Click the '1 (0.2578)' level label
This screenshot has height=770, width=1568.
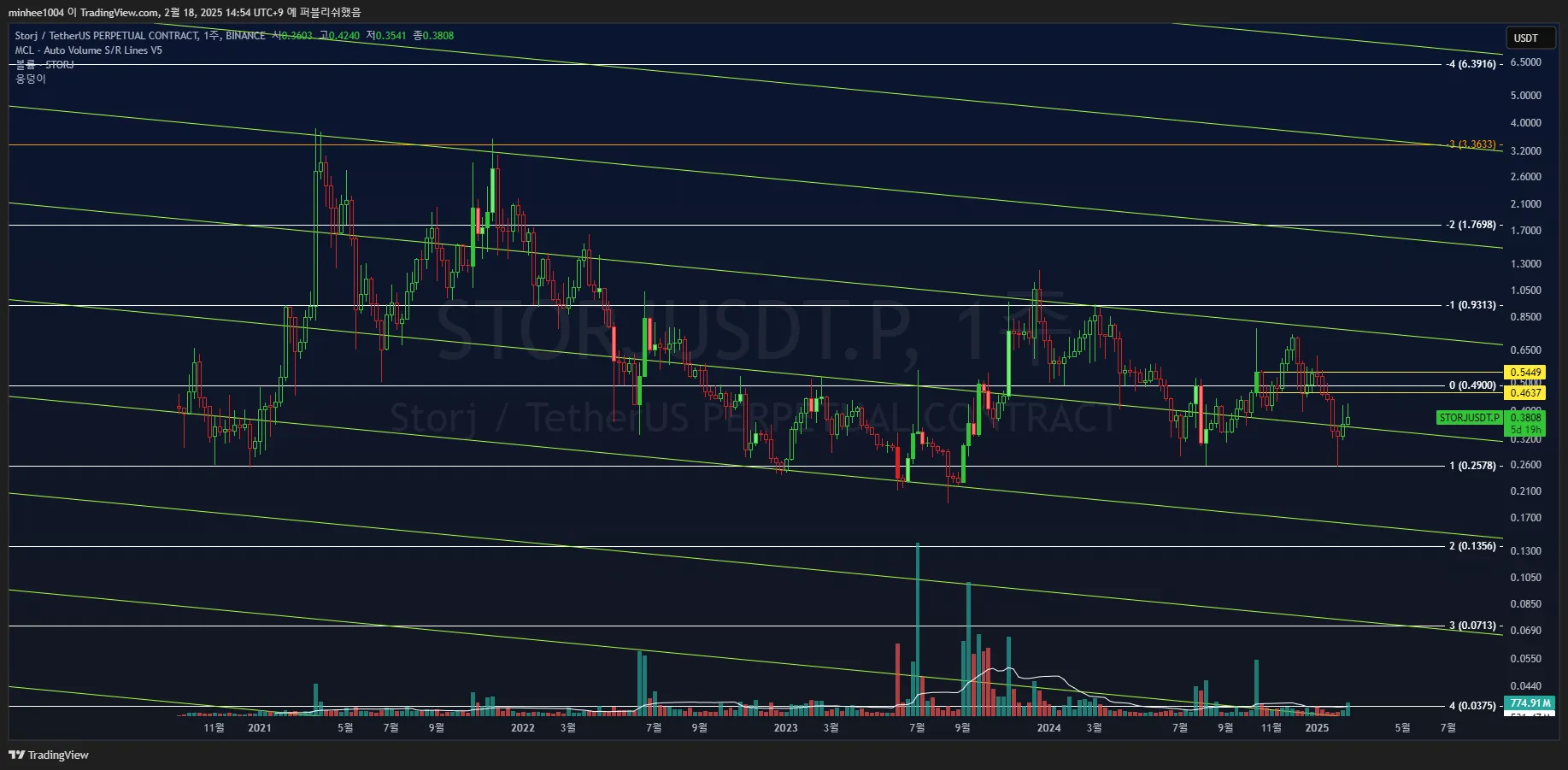coord(1473,466)
